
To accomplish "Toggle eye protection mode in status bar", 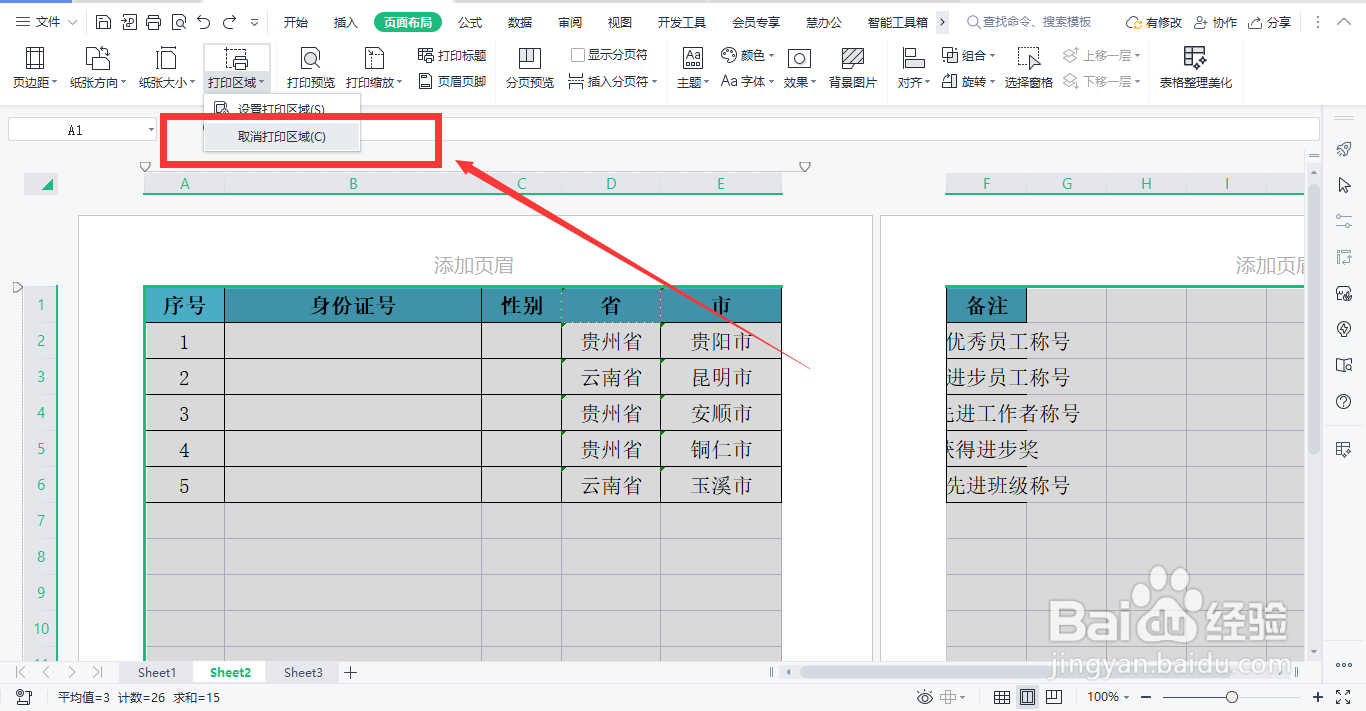I will [x=925, y=696].
